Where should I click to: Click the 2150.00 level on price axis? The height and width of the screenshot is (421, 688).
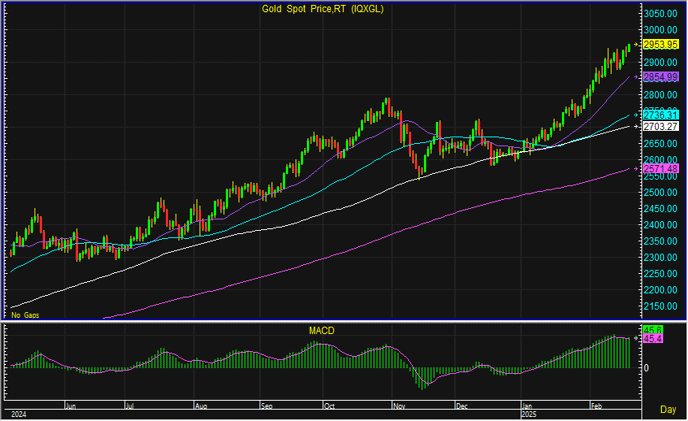[661, 306]
